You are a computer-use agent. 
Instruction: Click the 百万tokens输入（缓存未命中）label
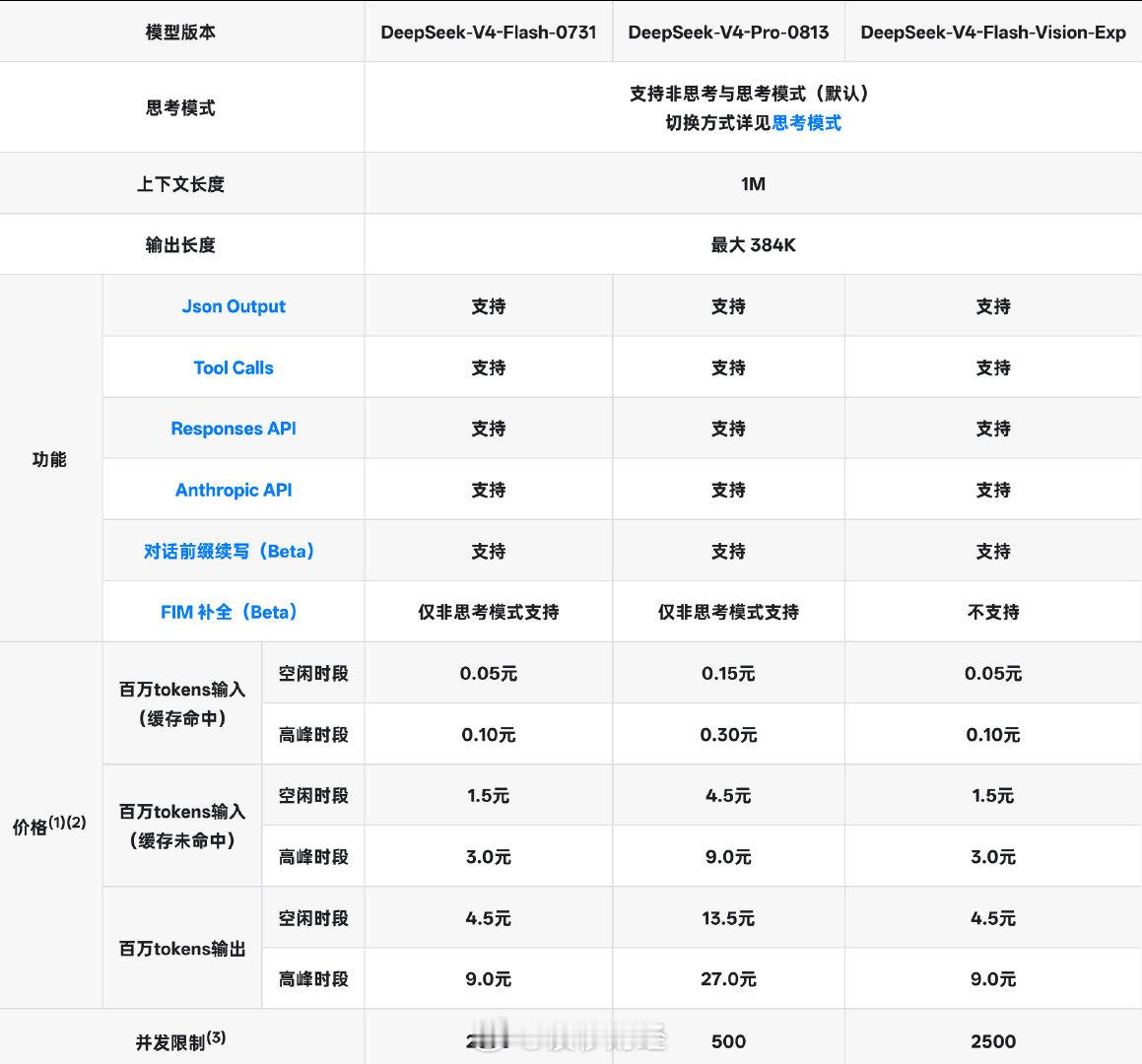(182, 827)
